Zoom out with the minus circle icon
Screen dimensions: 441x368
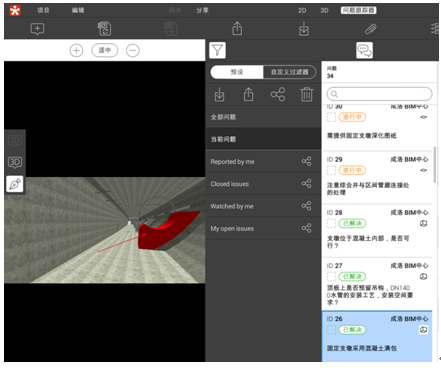pyautogui.click(x=133, y=51)
